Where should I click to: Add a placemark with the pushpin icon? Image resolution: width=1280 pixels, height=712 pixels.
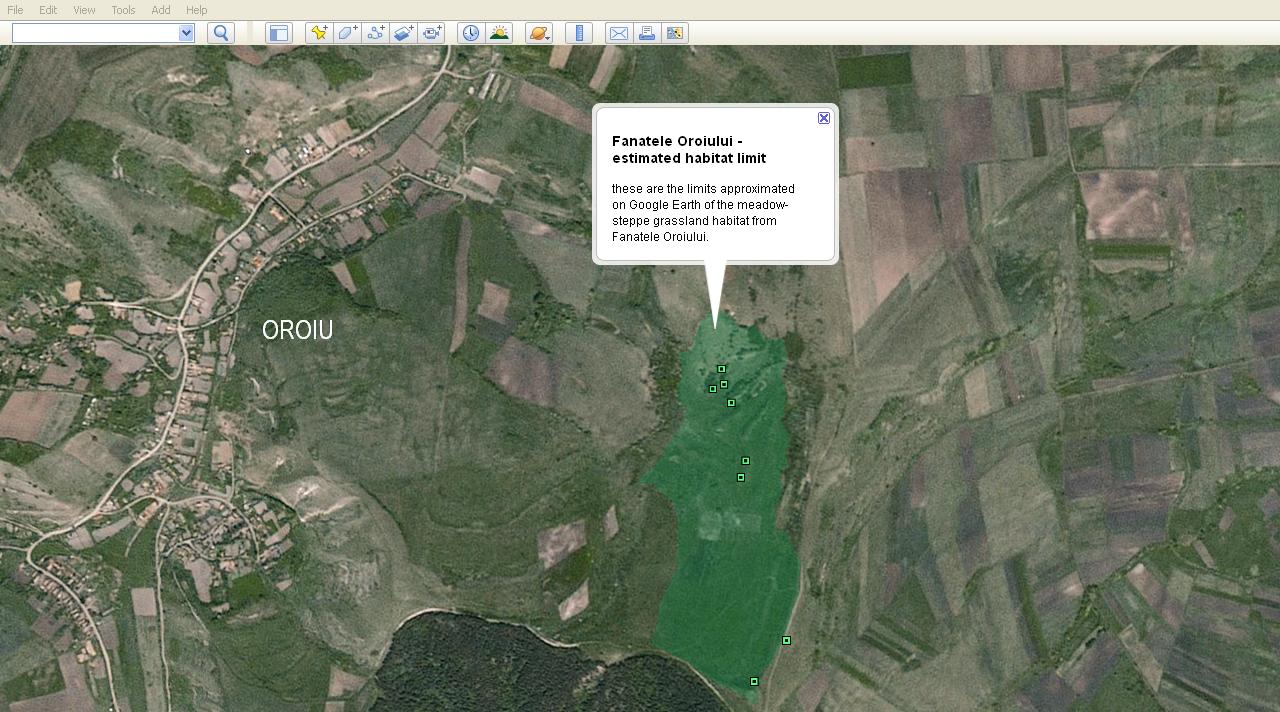tap(319, 33)
